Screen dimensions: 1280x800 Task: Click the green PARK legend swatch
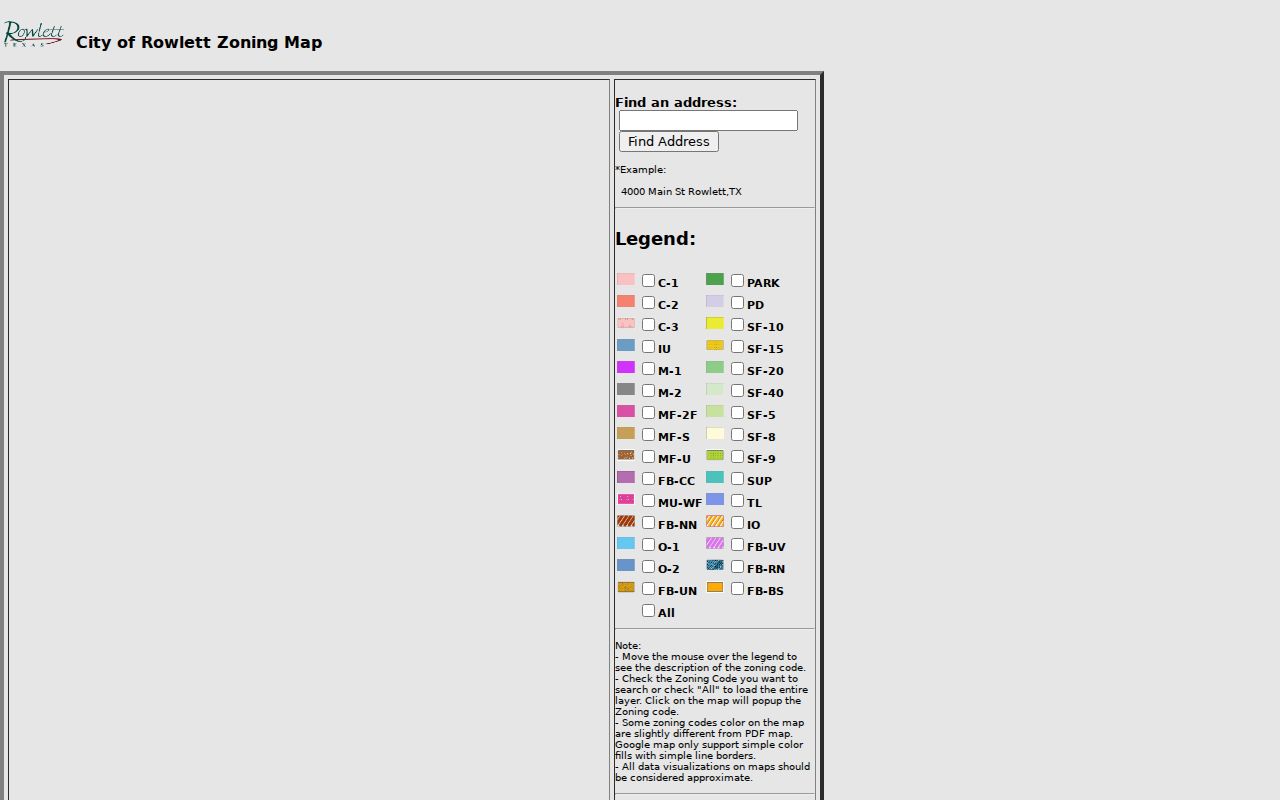[x=715, y=279]
